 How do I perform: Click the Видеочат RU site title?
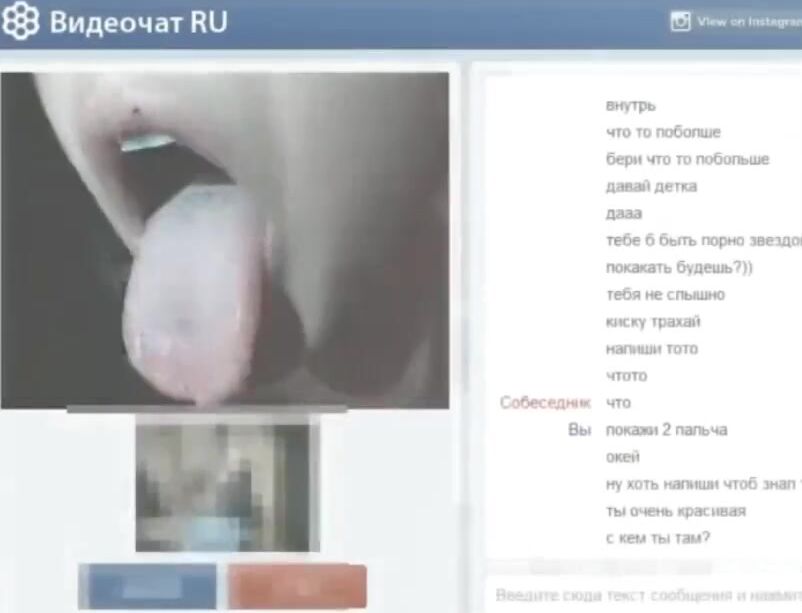pyautogui.click(x=138, y=22)
